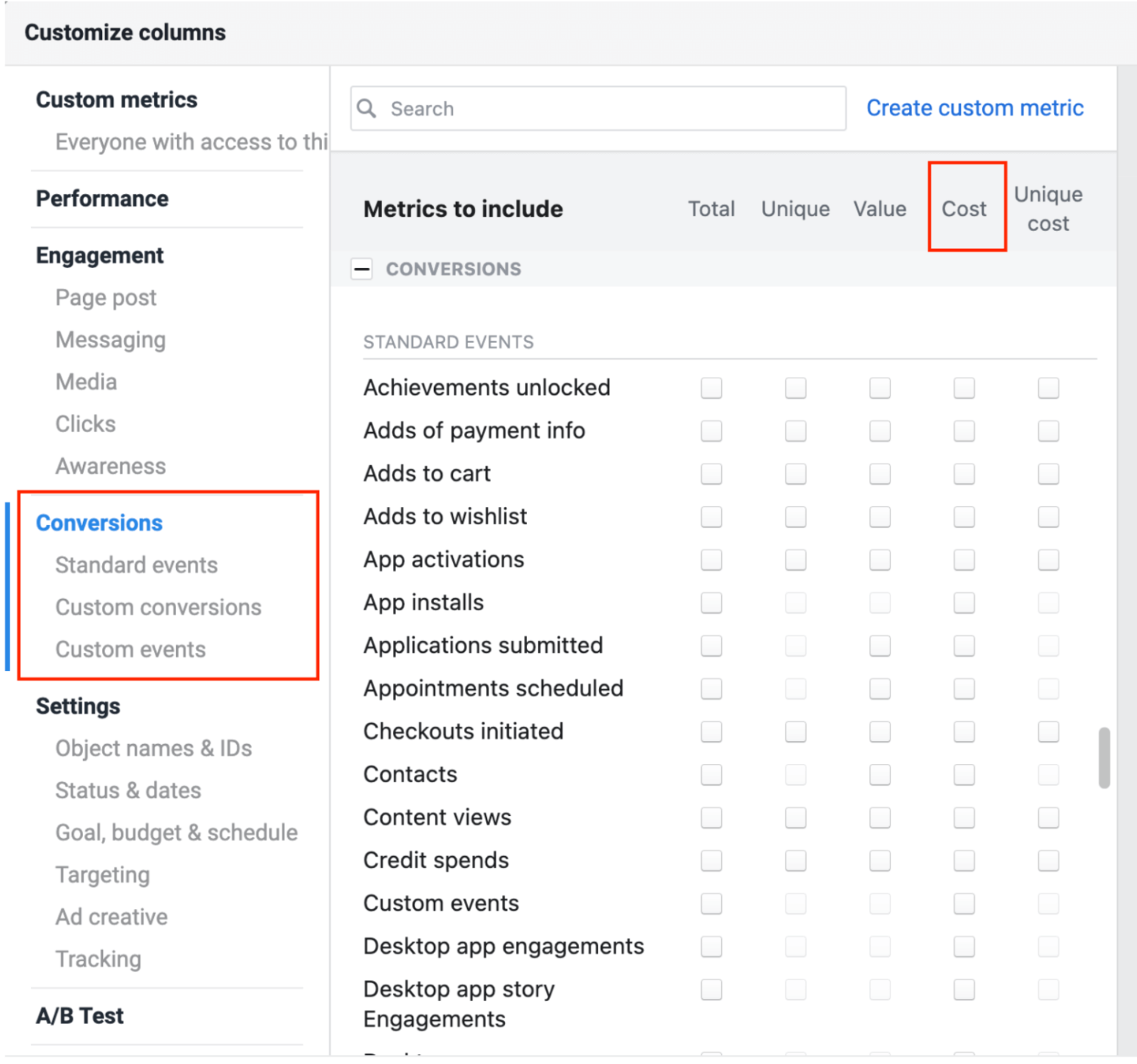The height and width of the screenshot is (1064, 1137).
Task: Open the Engagement category
Action: point(100,255)
